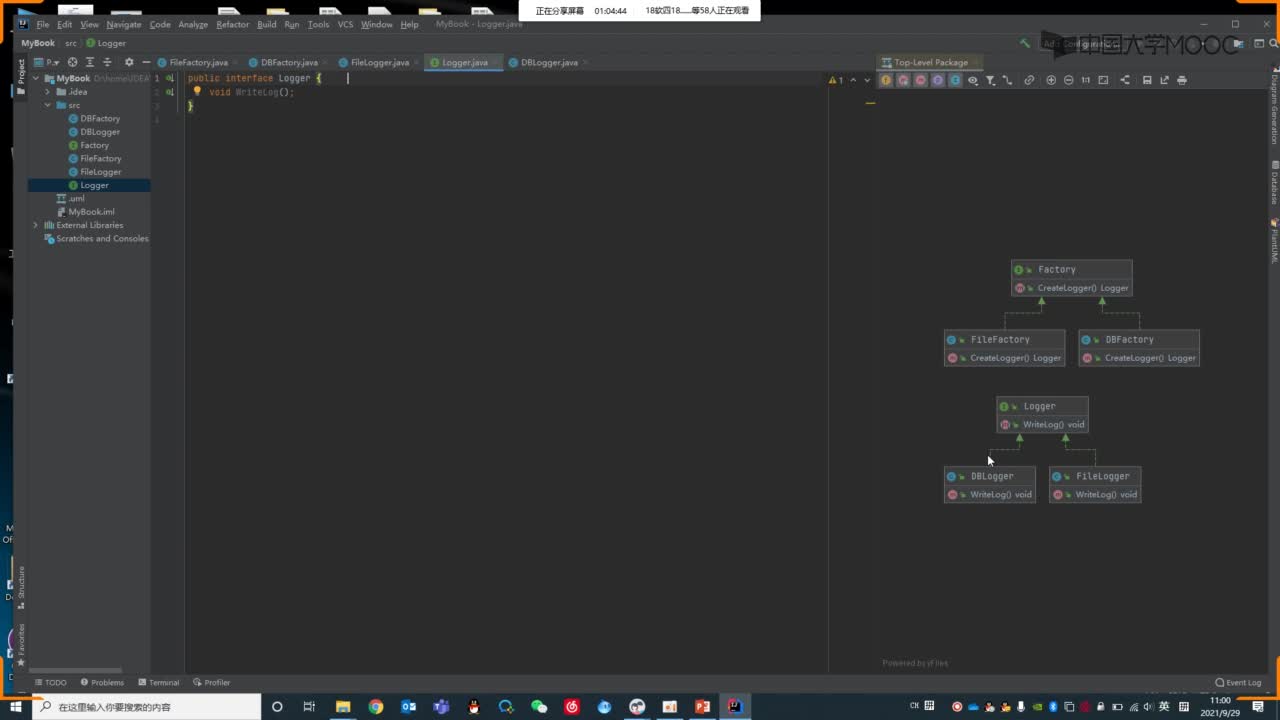The image size is (1280, 720).
Task: Switch to FileLogger.java editor tab
Action: 379,62
